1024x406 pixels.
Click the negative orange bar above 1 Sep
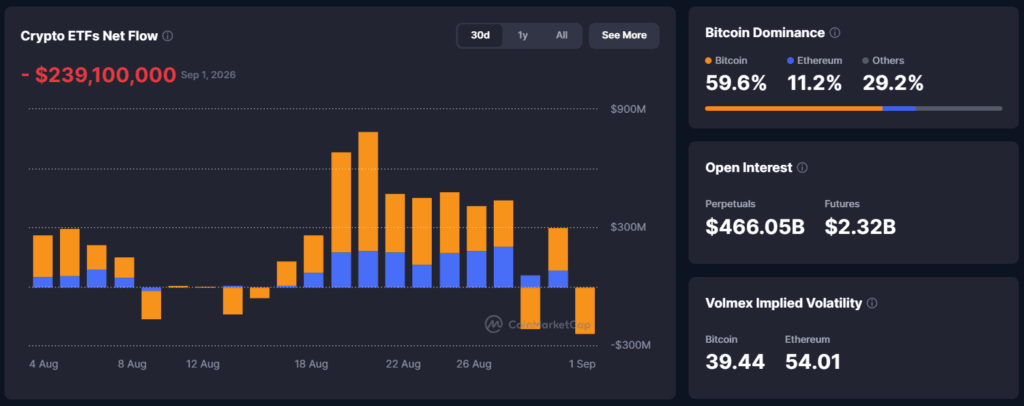tap(585, 311)
